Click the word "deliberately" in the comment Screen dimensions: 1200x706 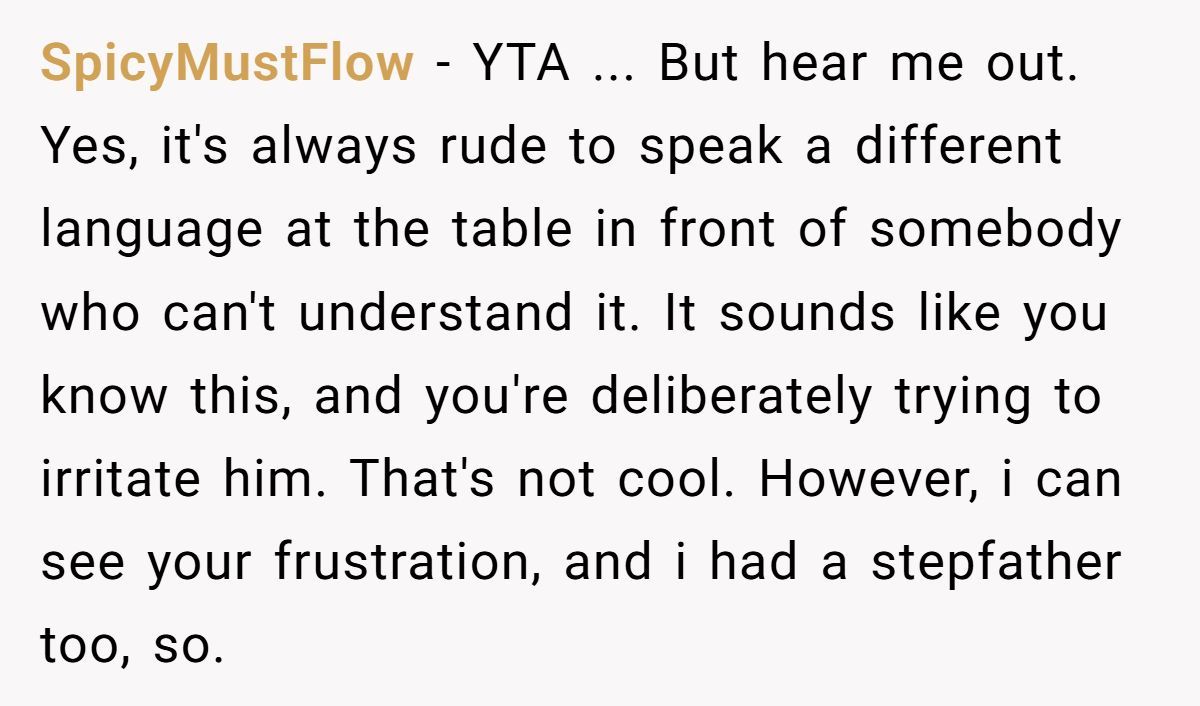[x=731, y=397]
